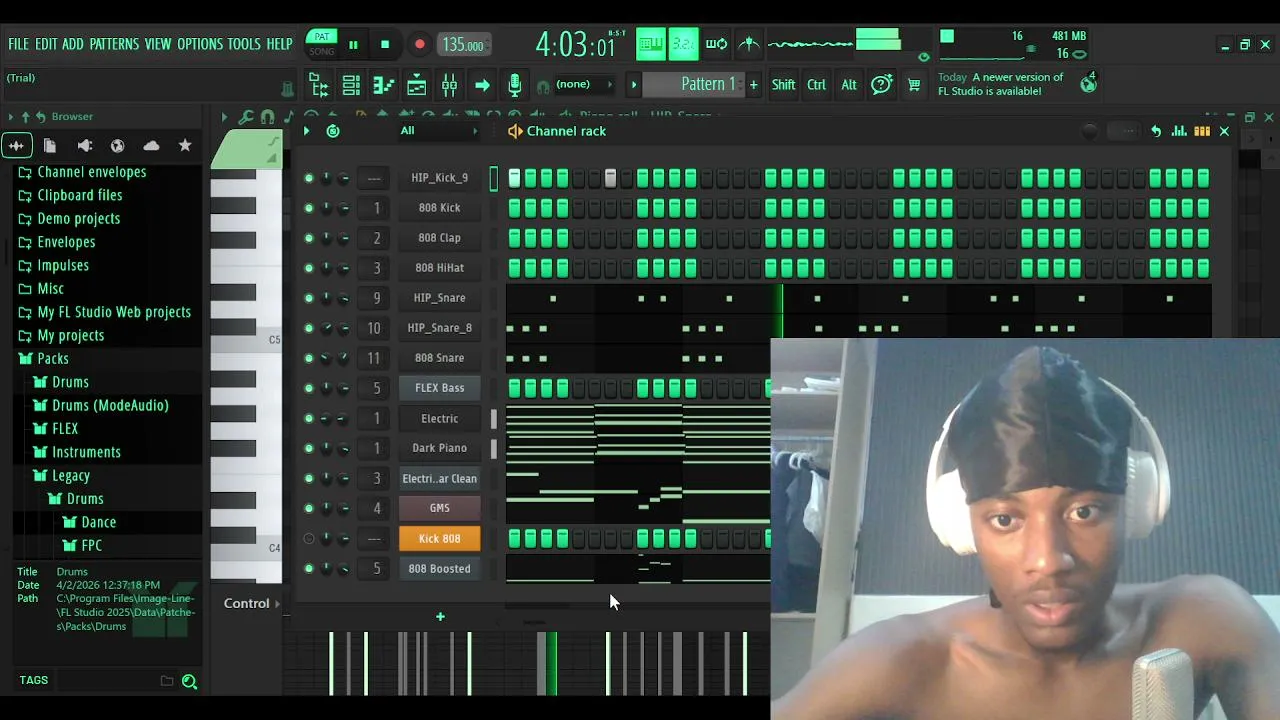Click the browser up-arrow icon
This screenshot has width=1280, height=720.
tap(25, 117)
